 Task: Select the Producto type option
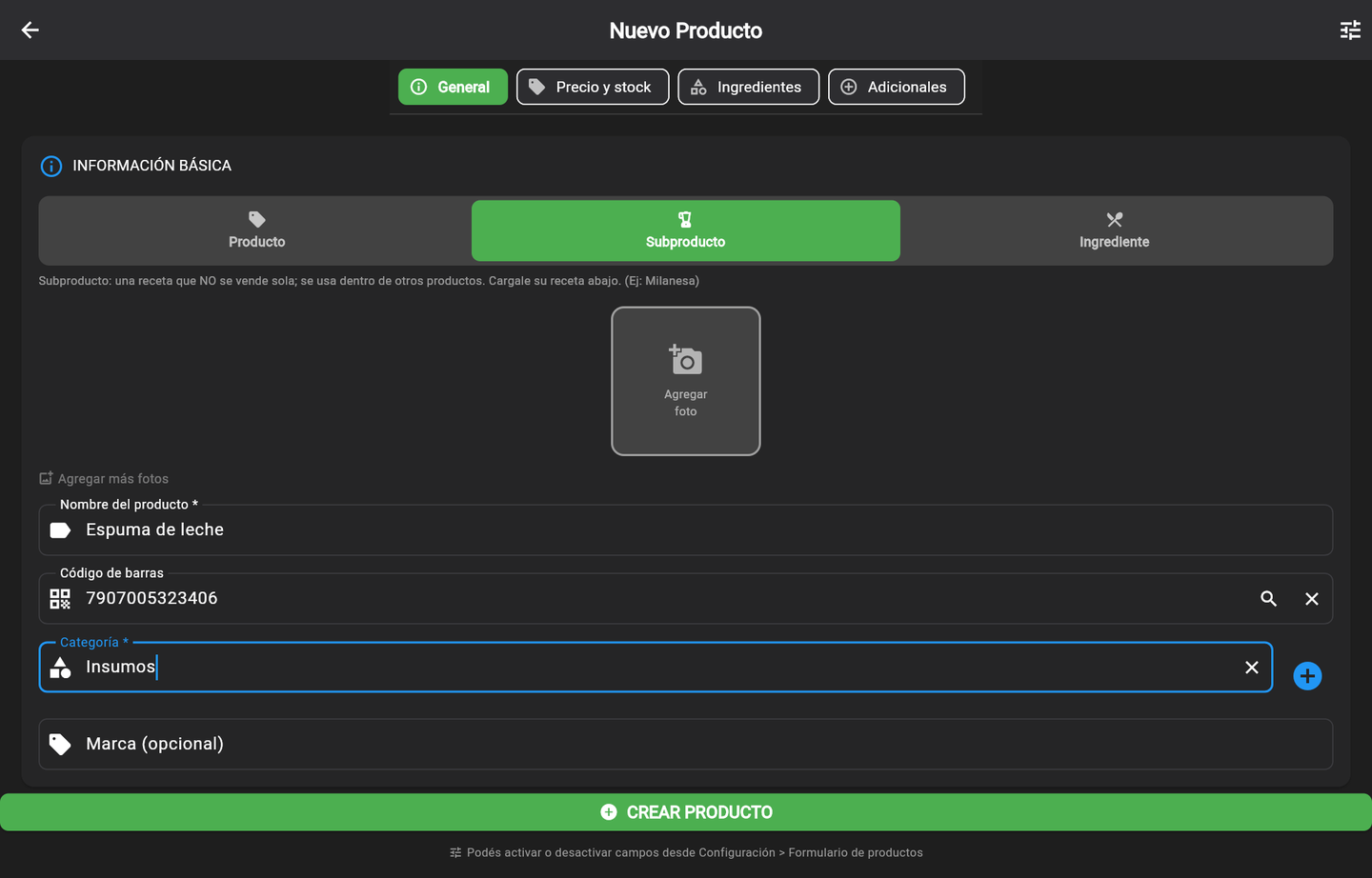pyautogui.click(x=256, y=230)
